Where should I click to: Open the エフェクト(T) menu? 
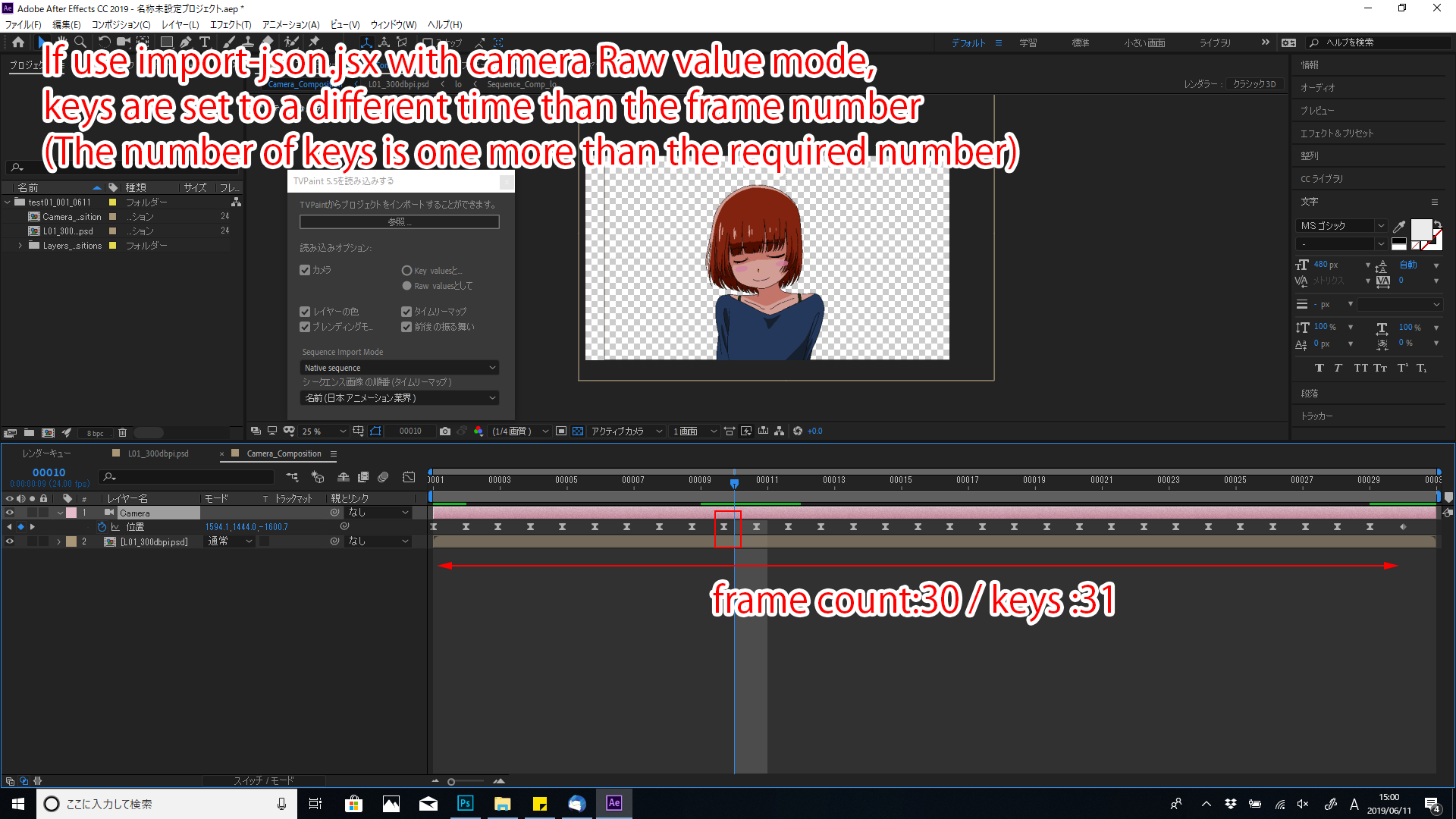coord(231,24)
